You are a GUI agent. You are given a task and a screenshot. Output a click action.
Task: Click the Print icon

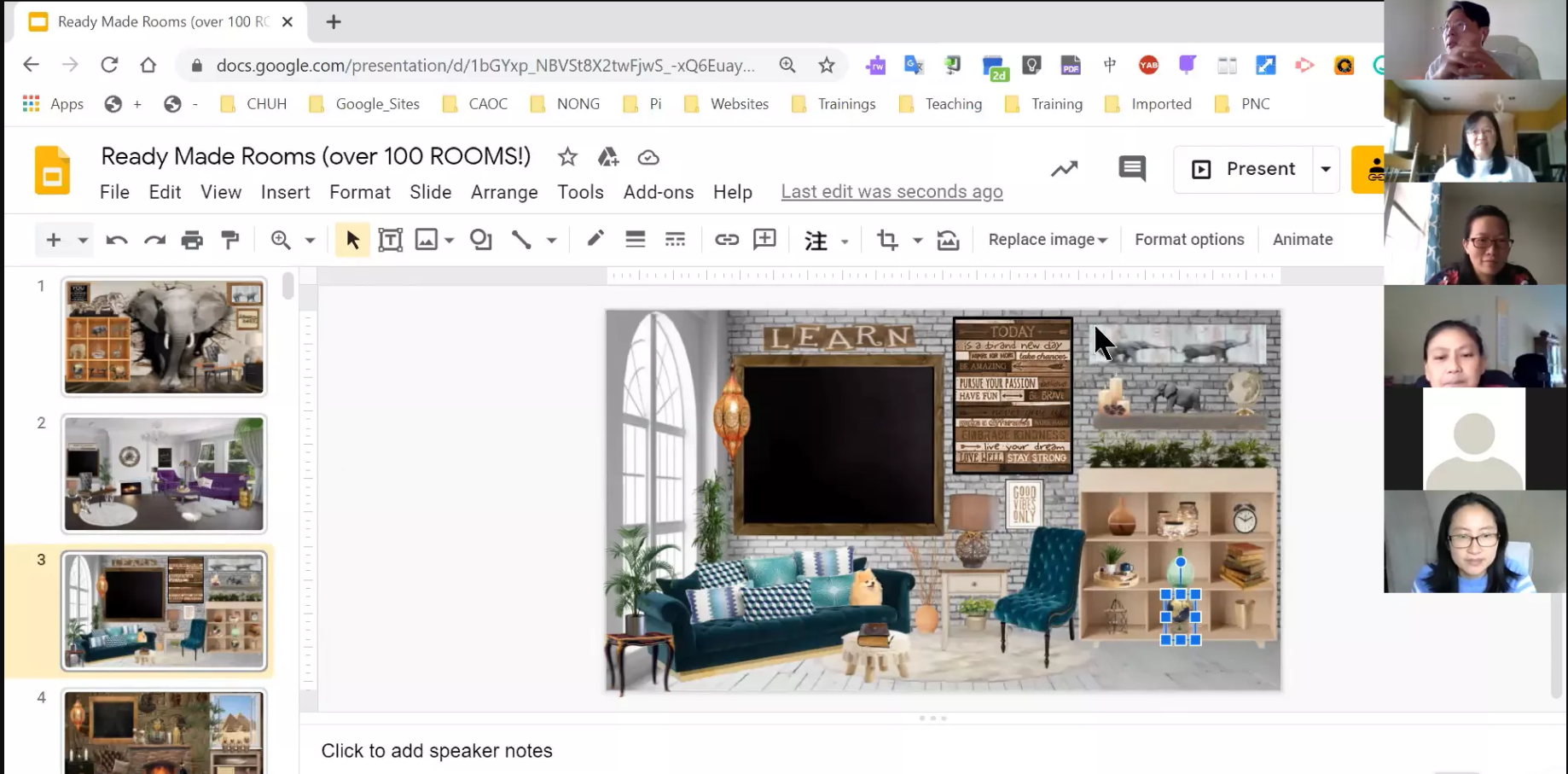point(192,241)
